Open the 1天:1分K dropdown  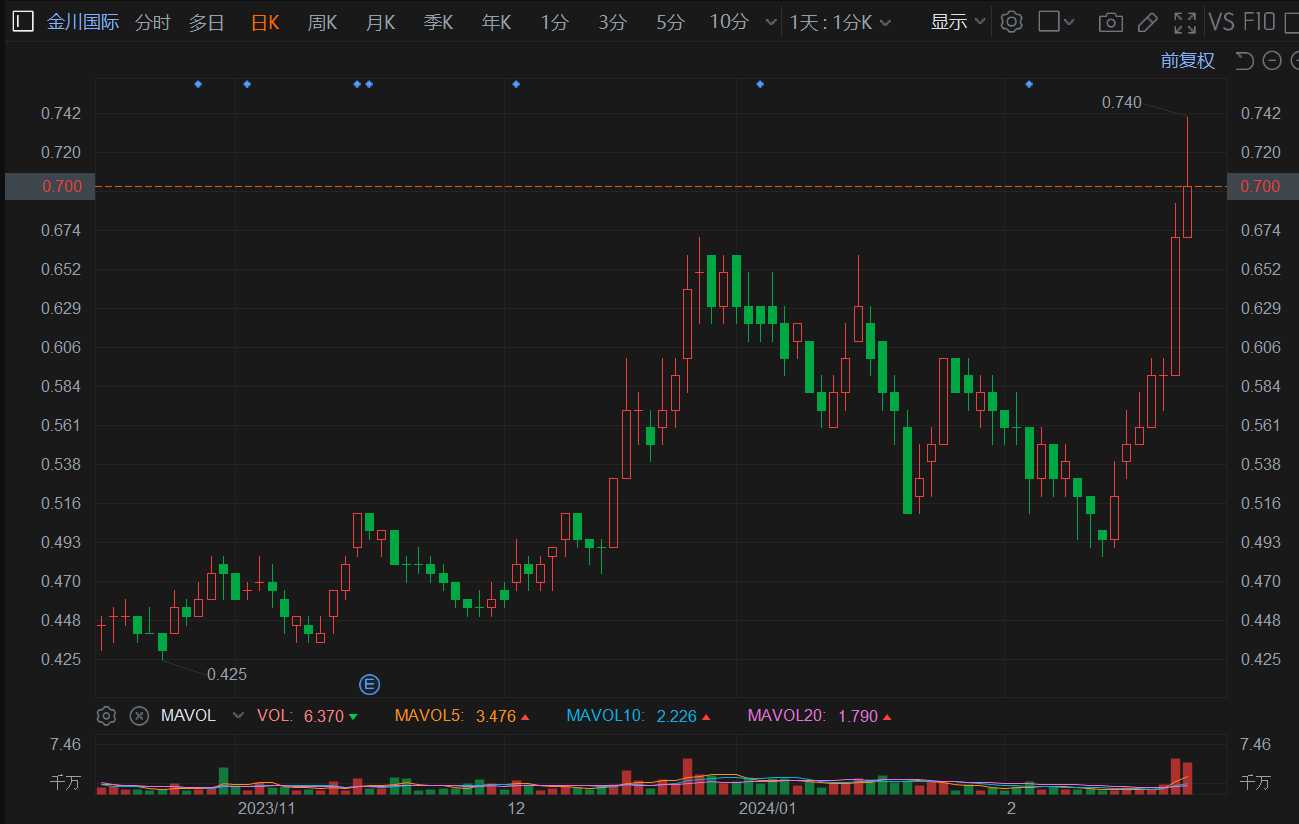(839, 22)
